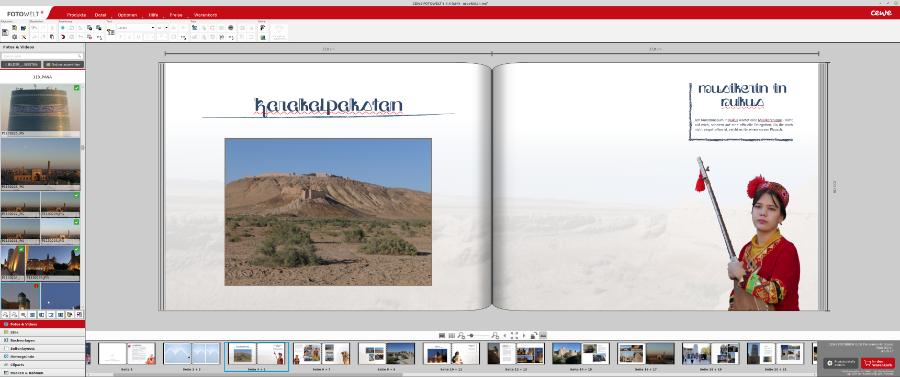Viewport: 900px width, 377px height.
Task: Open the Datei menu
Action: tap(100, 14)
